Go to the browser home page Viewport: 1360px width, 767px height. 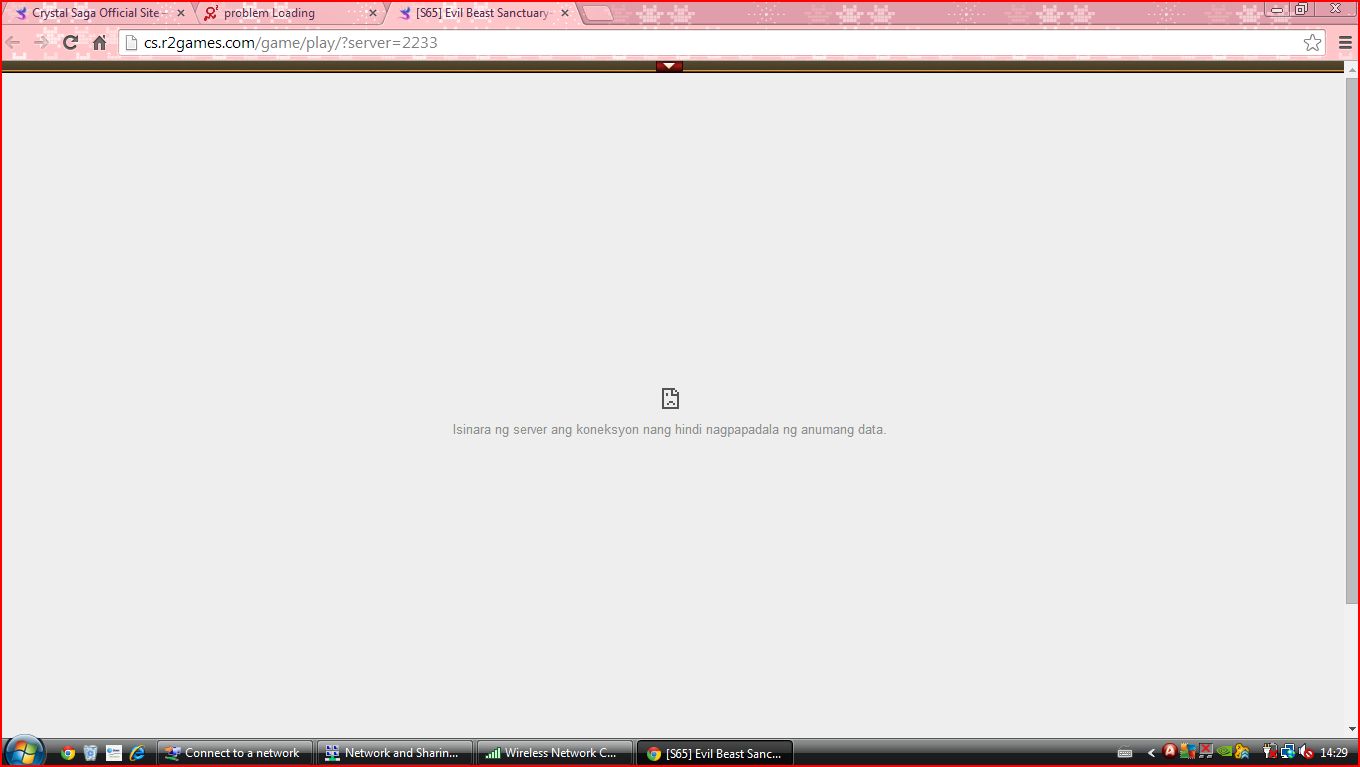[99, 43]
